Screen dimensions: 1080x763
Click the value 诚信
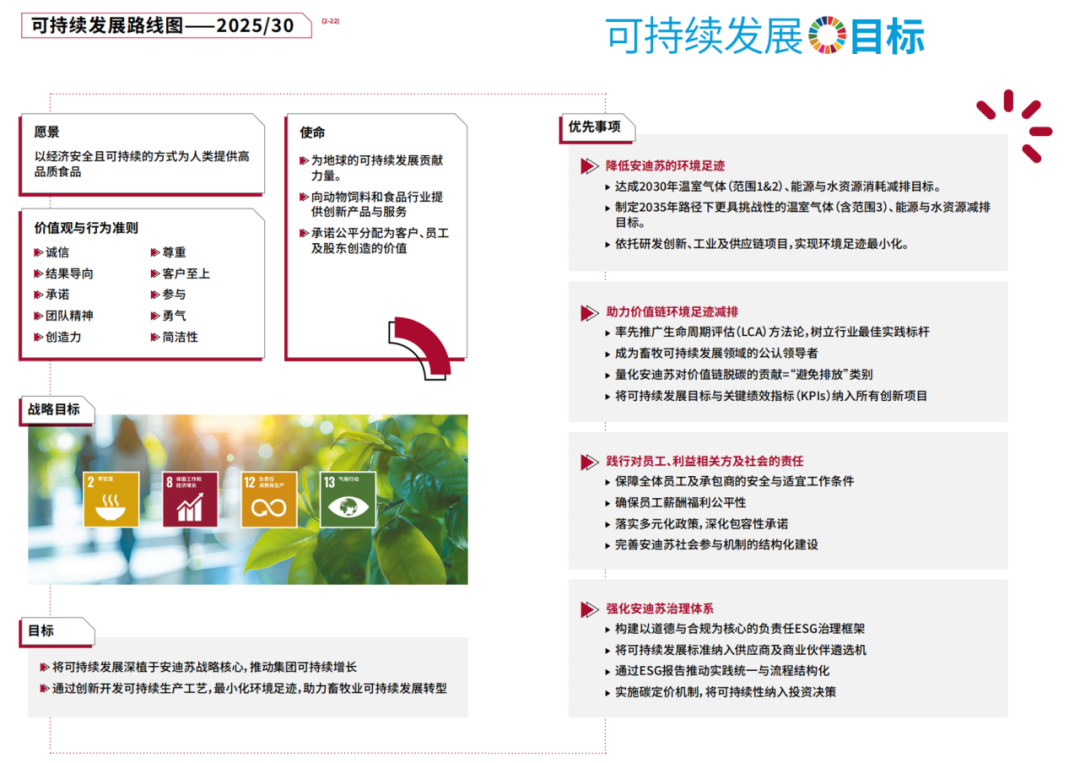[57, 252]
